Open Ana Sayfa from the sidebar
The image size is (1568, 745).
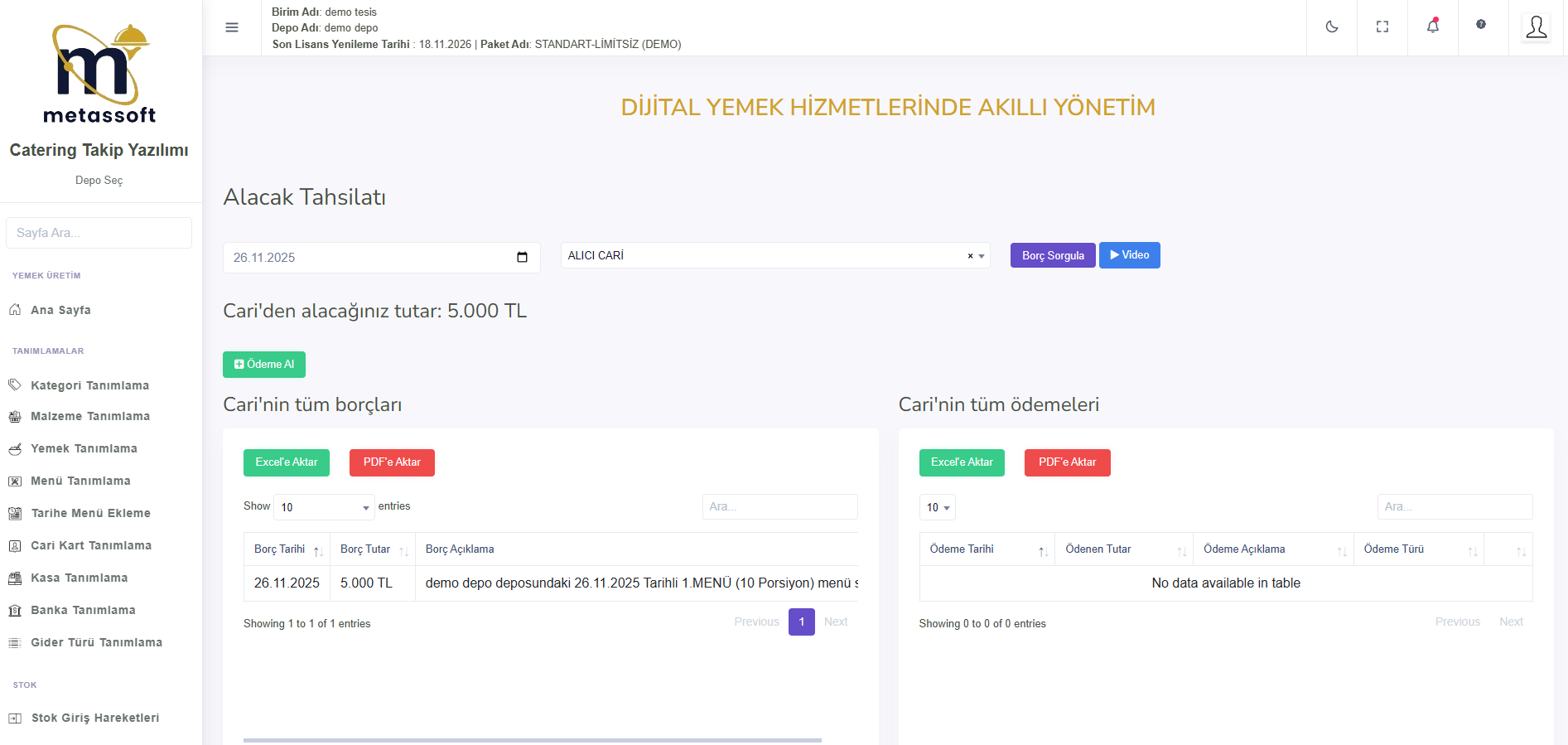[60, 310]
